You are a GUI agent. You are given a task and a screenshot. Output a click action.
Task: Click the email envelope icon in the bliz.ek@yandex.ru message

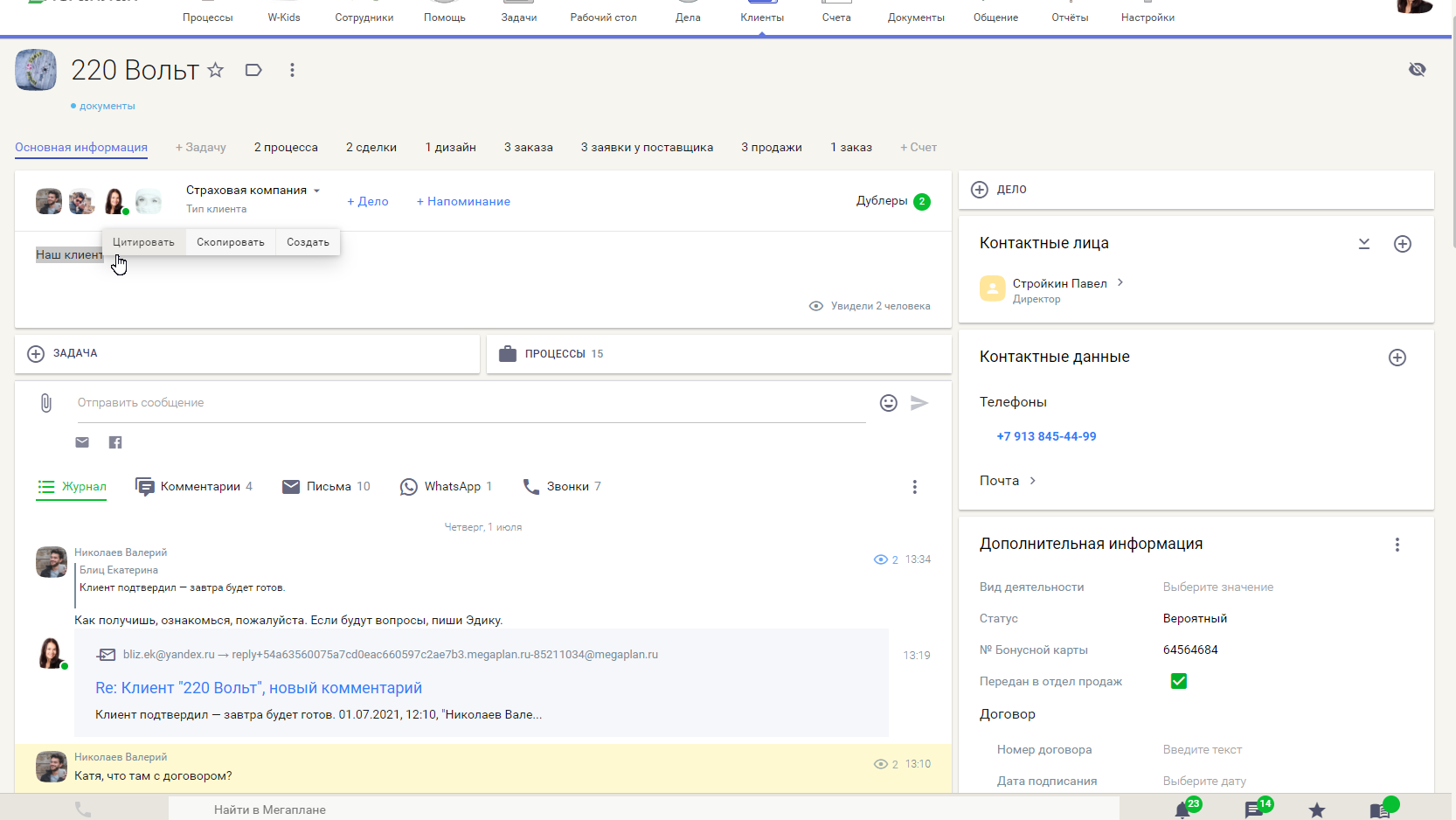coord(107,655)
